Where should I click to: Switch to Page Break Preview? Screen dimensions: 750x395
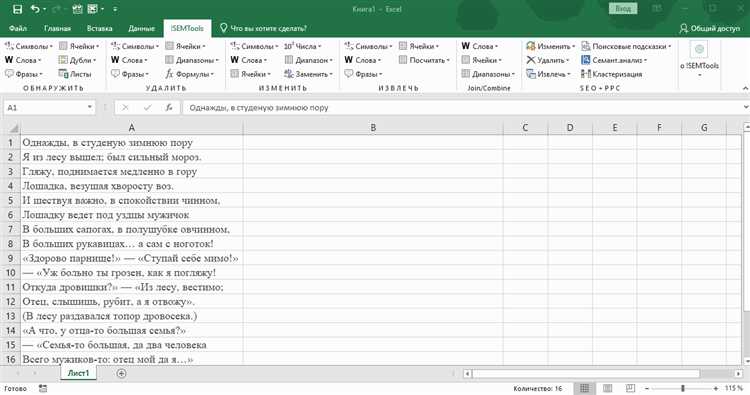pos(630,388)
